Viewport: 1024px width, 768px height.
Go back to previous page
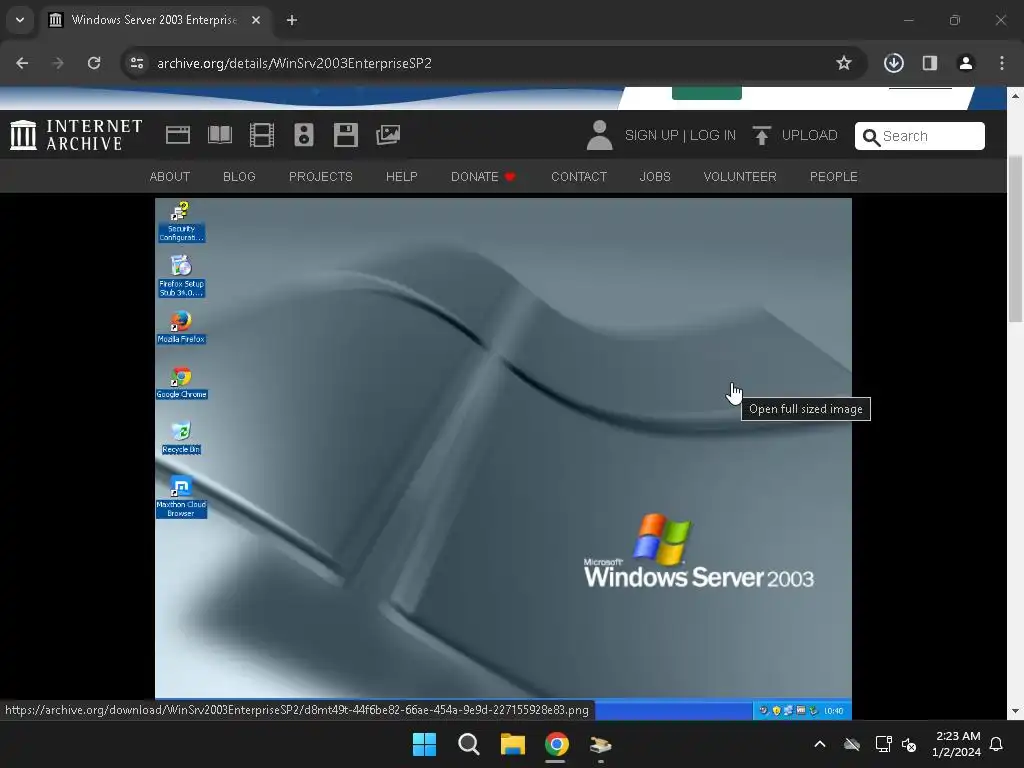(22, 63)
